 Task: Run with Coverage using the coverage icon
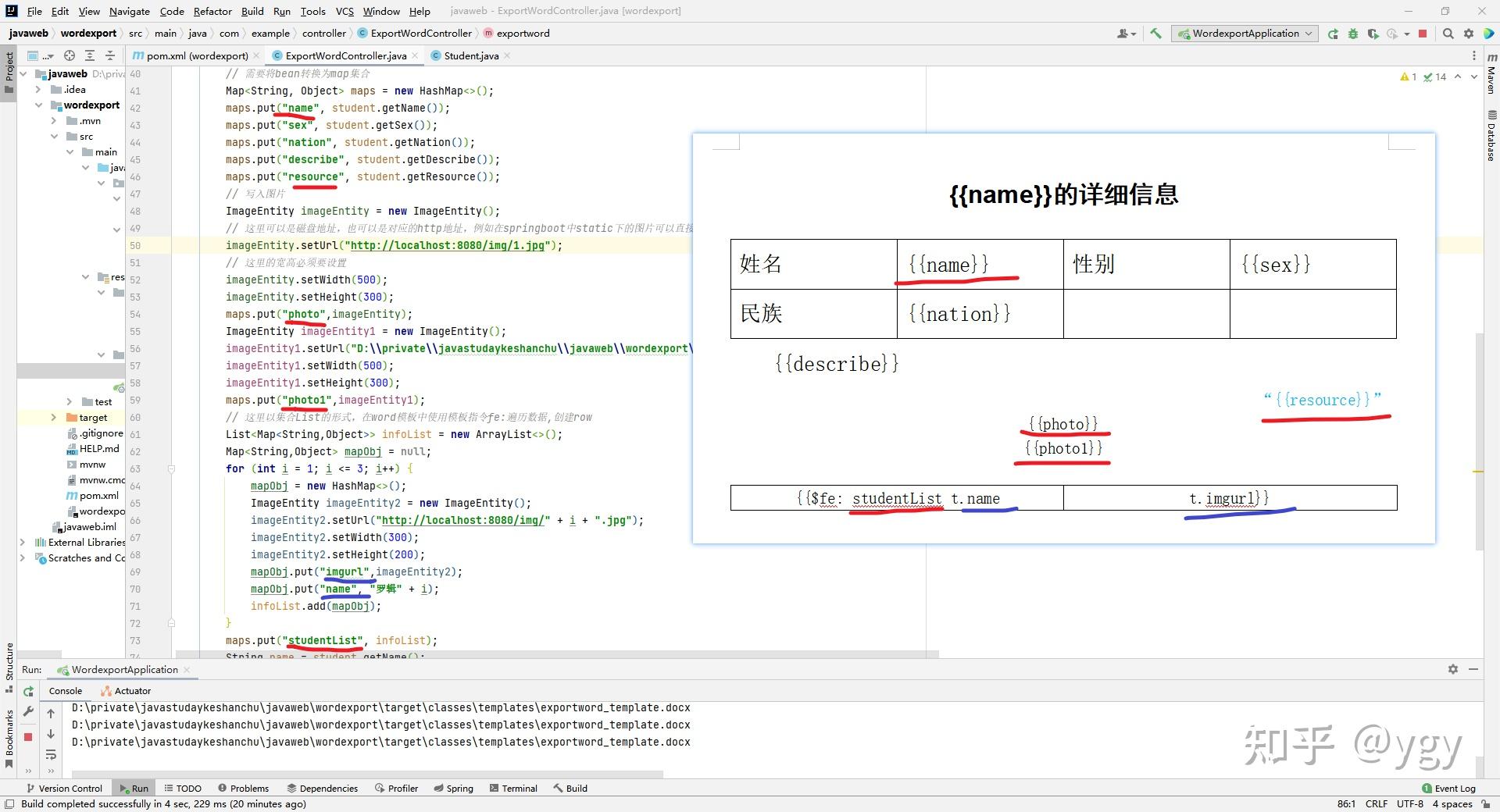tap(1375, 34)
